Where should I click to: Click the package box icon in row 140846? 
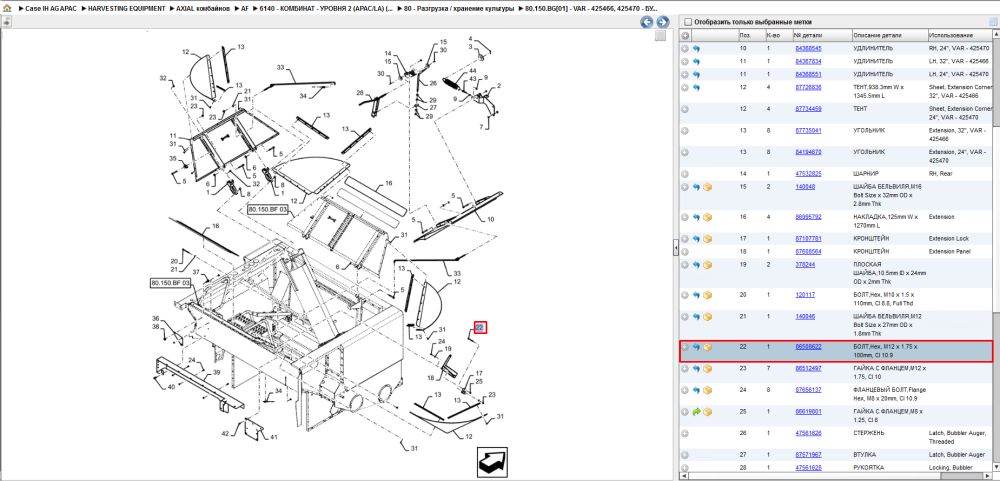coord(707,317)
